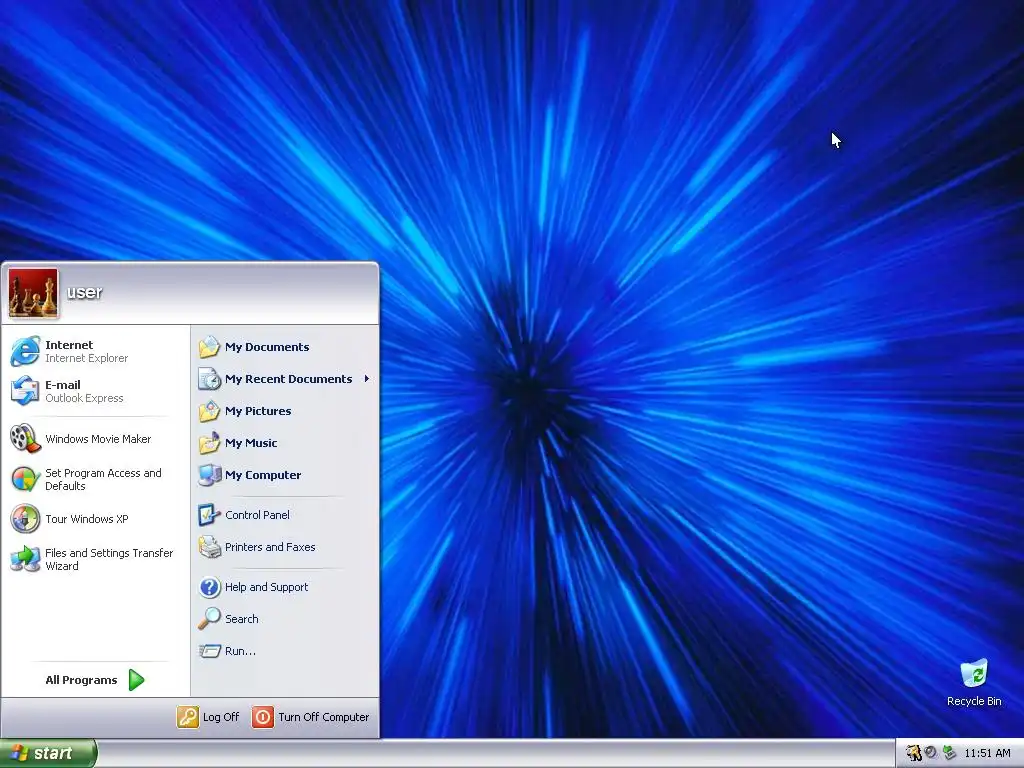Click the My Computer monitor icon
The height and width of the screenshot is (768, 1024).
point(210,475)
